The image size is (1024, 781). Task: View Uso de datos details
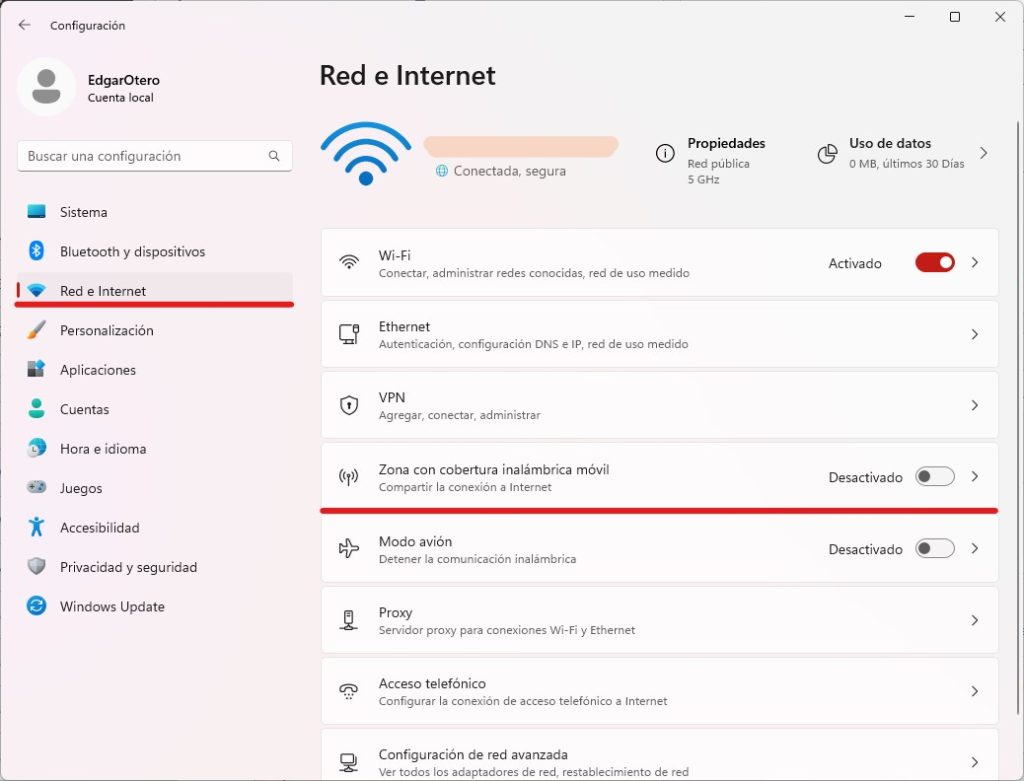click(904, 153)
